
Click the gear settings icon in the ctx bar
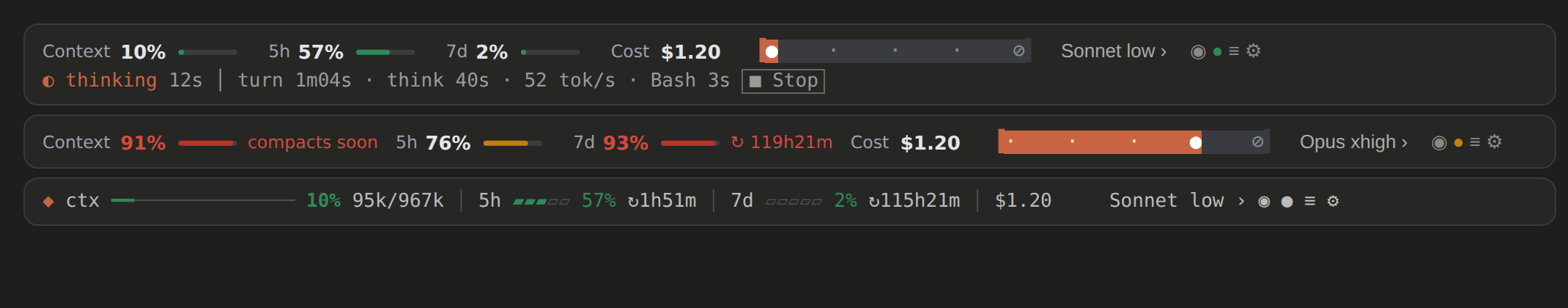click(x=1333, y=201)
